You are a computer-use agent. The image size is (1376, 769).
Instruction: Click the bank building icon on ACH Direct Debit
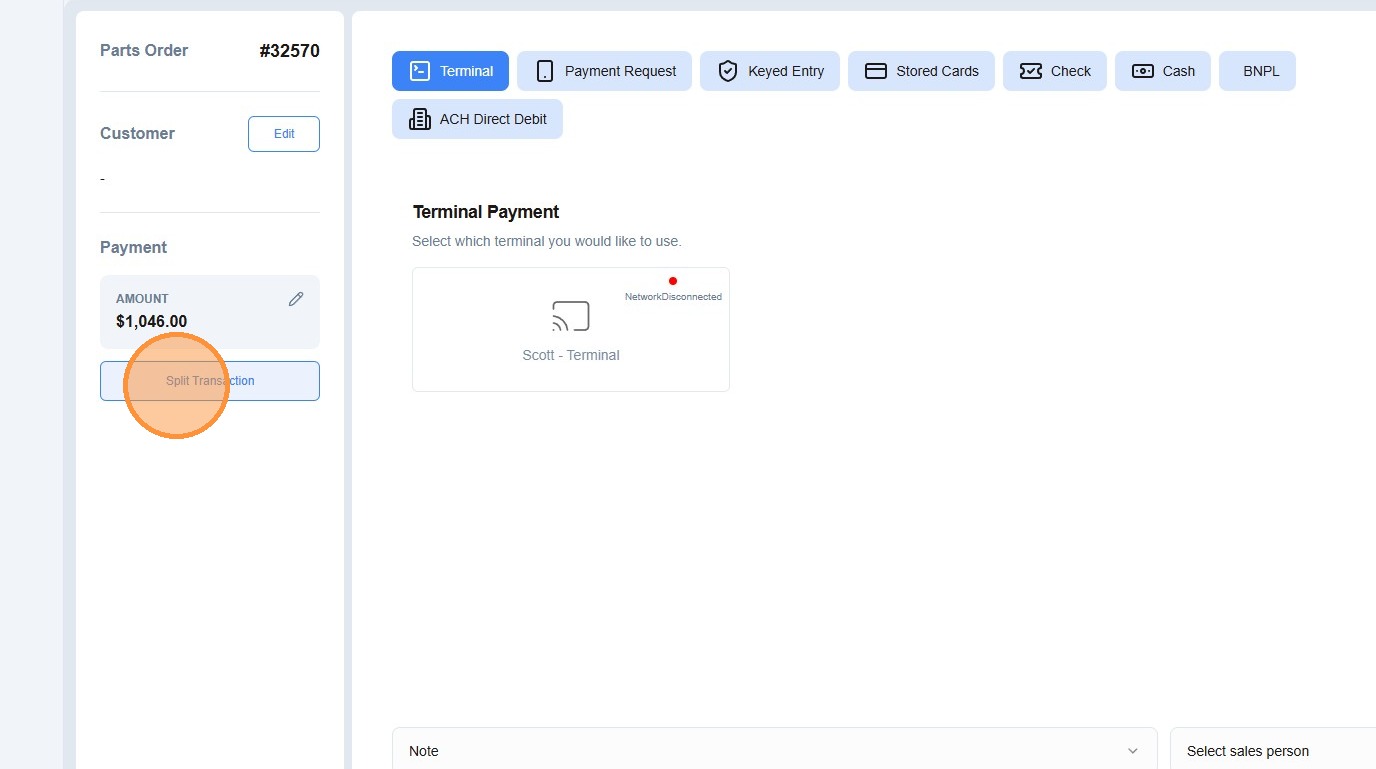[420, 119]
